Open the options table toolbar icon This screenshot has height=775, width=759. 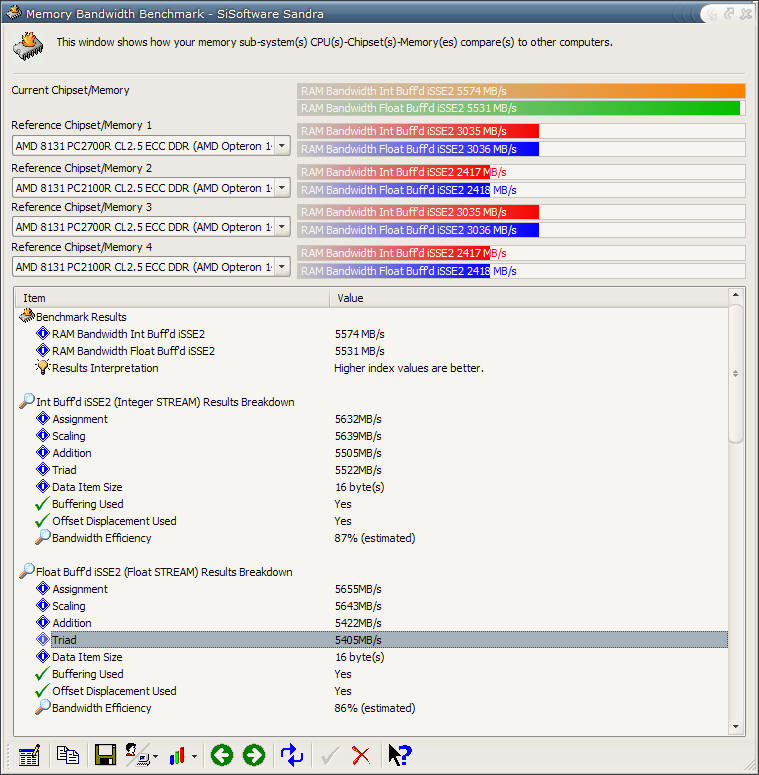pos(29,756)
